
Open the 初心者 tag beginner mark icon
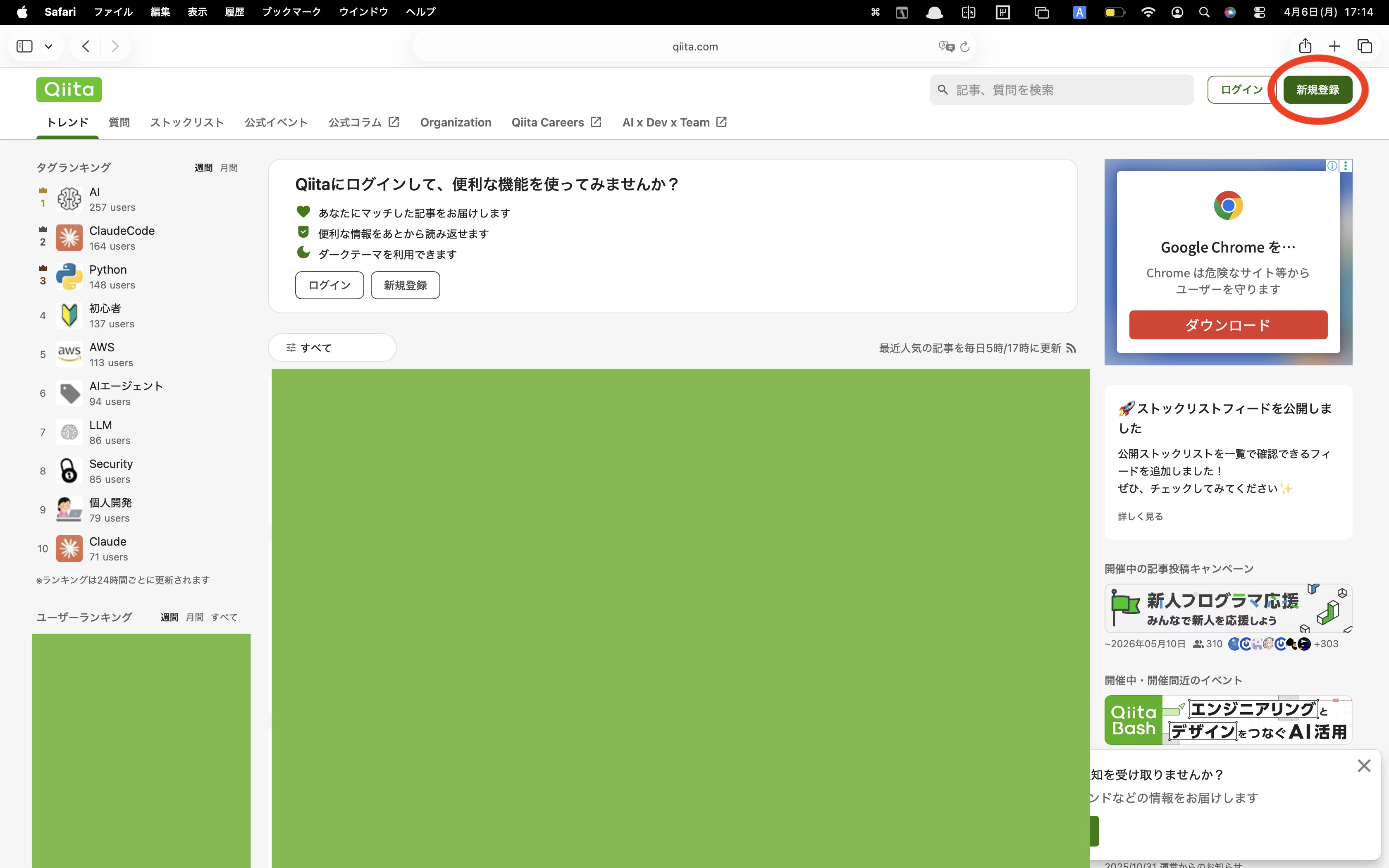[x=69, y=316]
